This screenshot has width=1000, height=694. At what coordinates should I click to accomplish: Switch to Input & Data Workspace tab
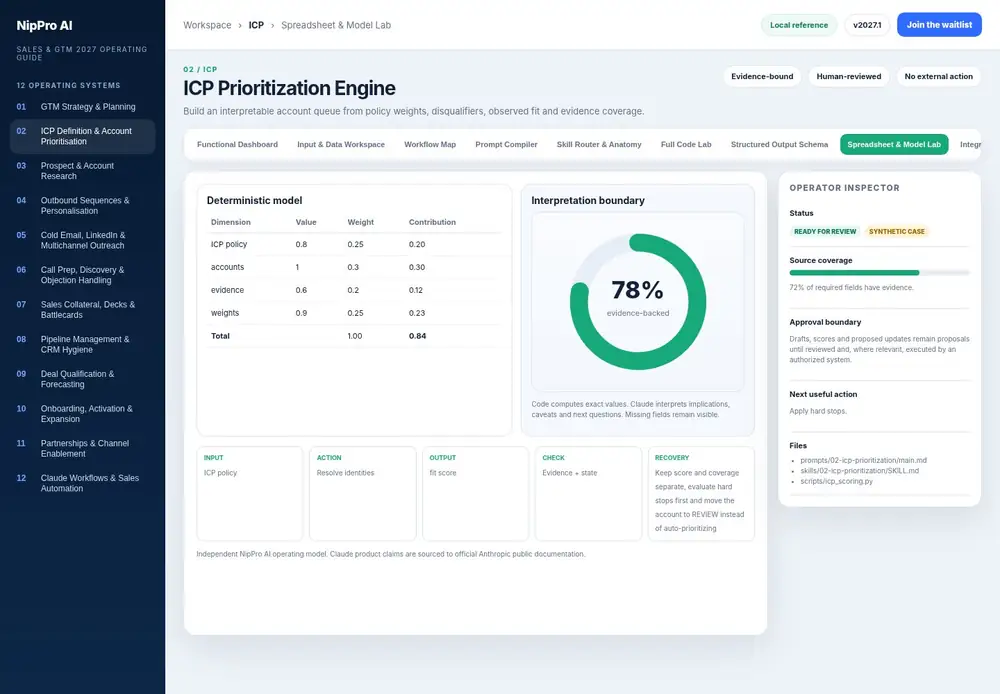(341, 144)
